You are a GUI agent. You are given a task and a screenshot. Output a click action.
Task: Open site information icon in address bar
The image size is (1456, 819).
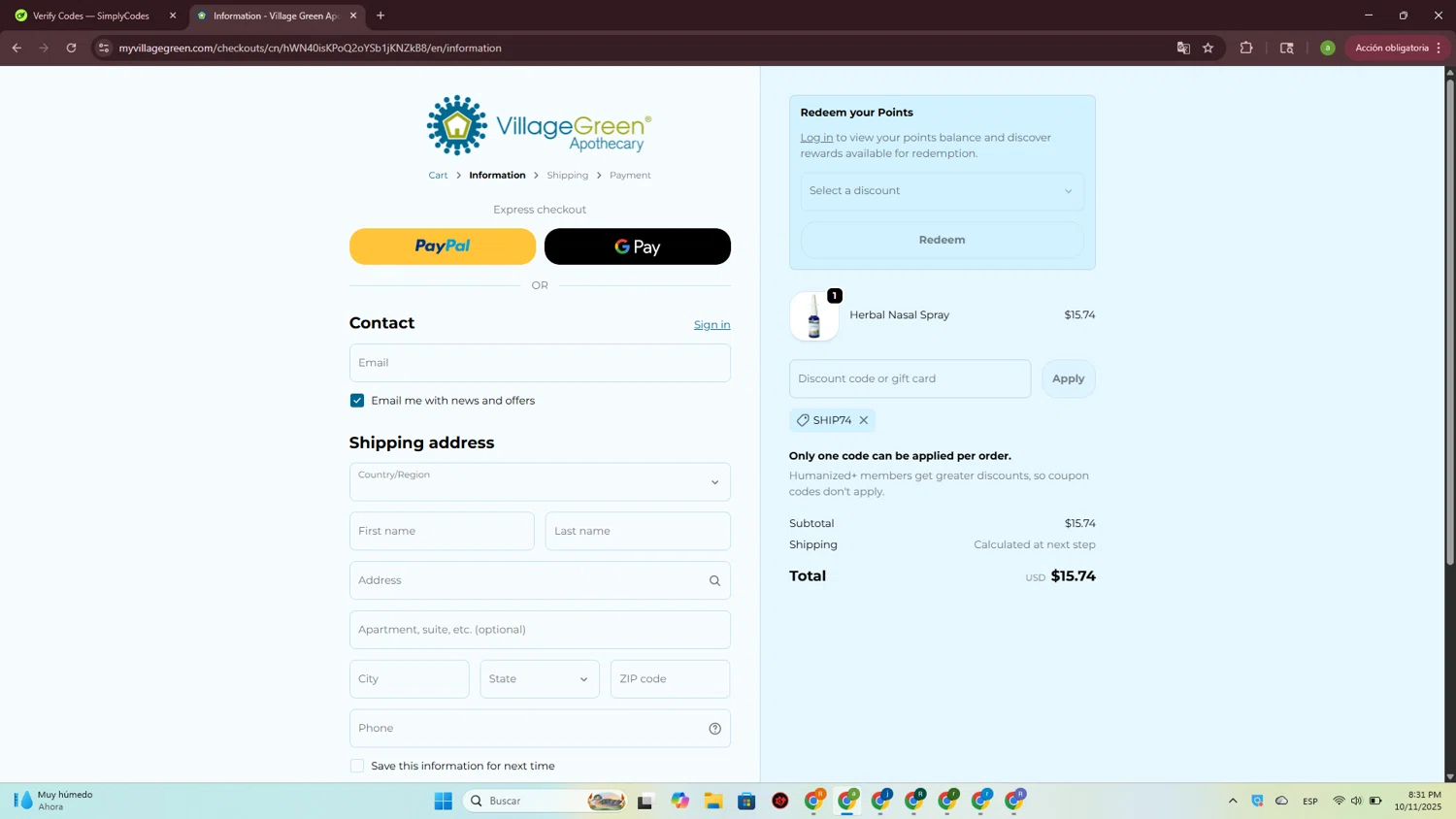[x=104, y=48]
